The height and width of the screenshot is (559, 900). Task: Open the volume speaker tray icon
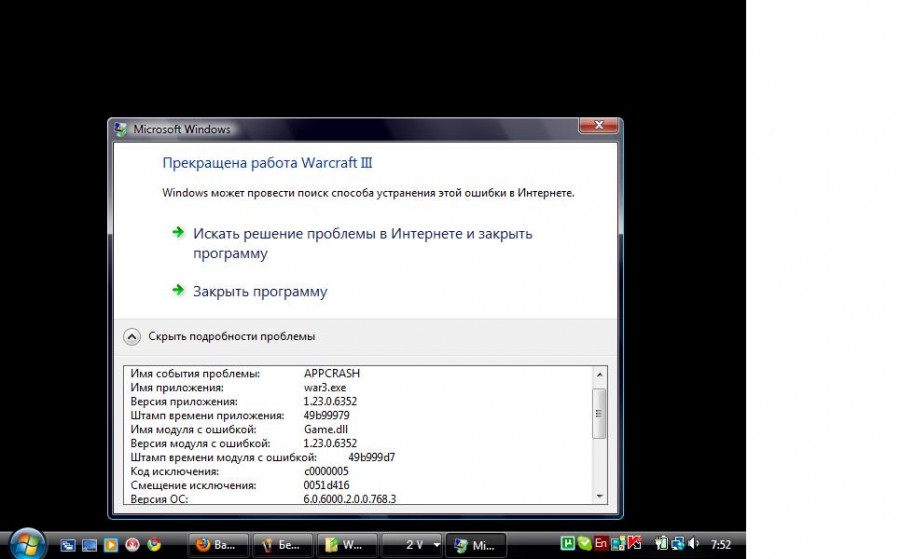tap(693, 543)
